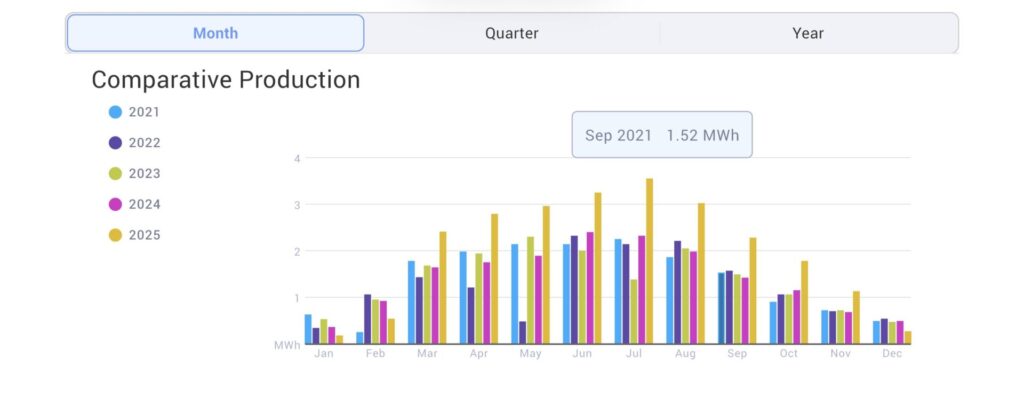Click the short purple May 2022 bar

click(522, 332)
